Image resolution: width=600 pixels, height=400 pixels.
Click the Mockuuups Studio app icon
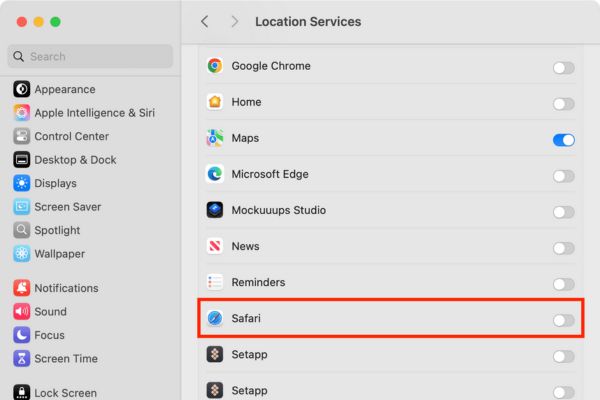215,210
